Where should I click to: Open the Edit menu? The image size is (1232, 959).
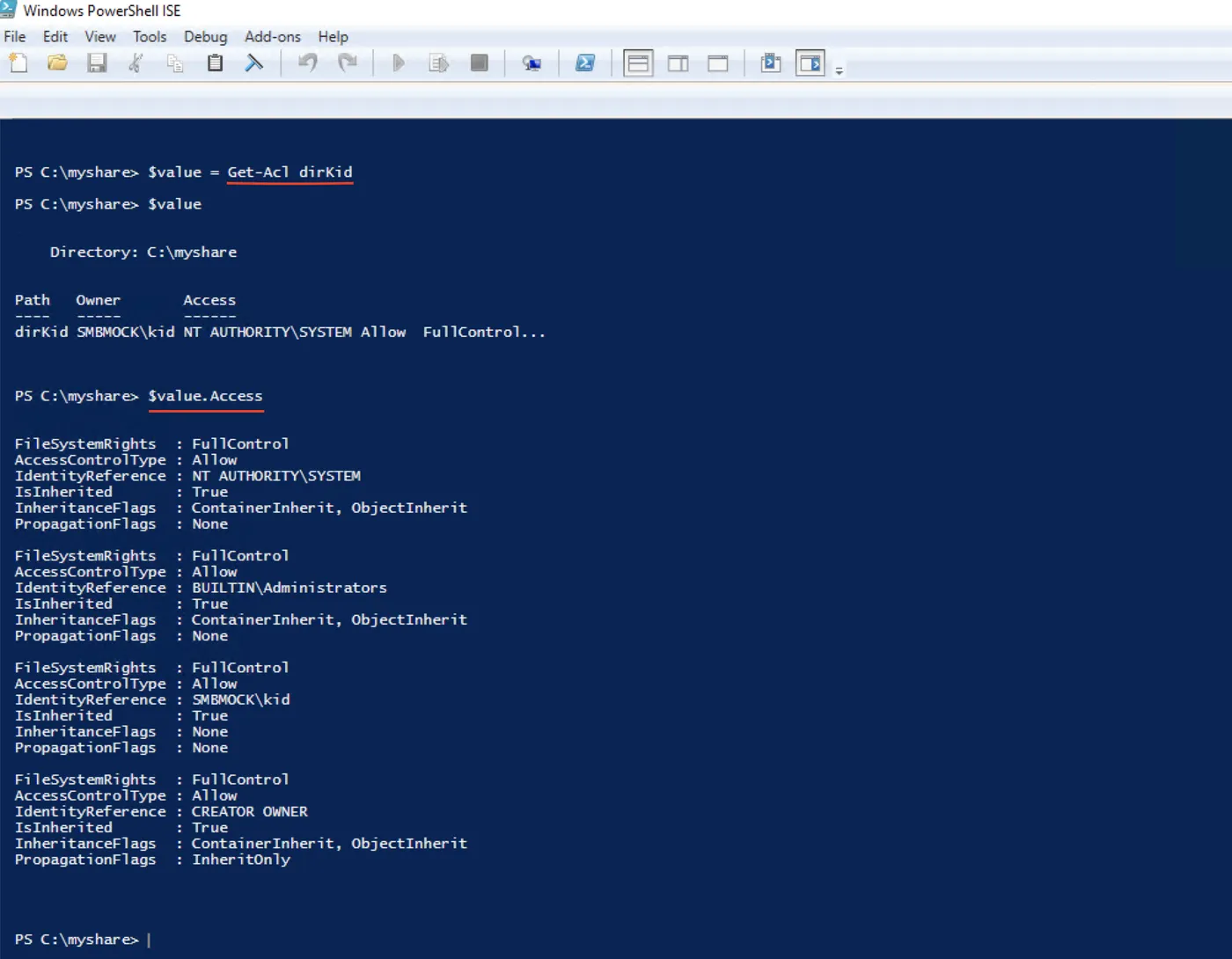[x=55, y=37]
